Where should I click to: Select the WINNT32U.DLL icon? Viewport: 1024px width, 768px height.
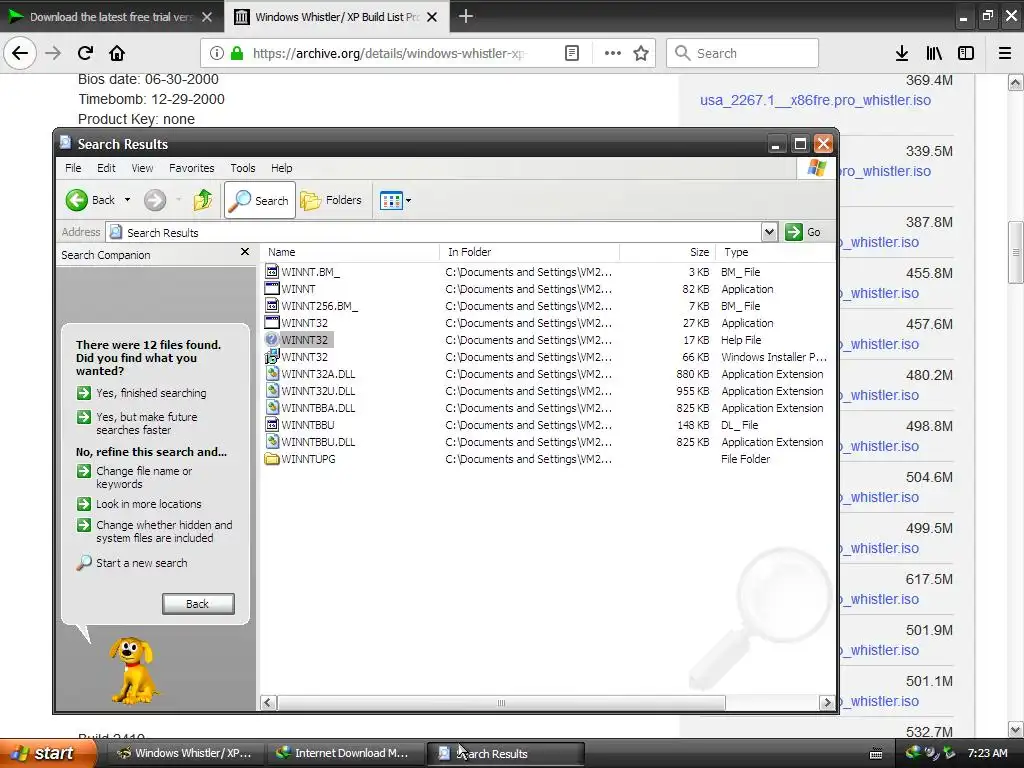(x=272, y=390)
